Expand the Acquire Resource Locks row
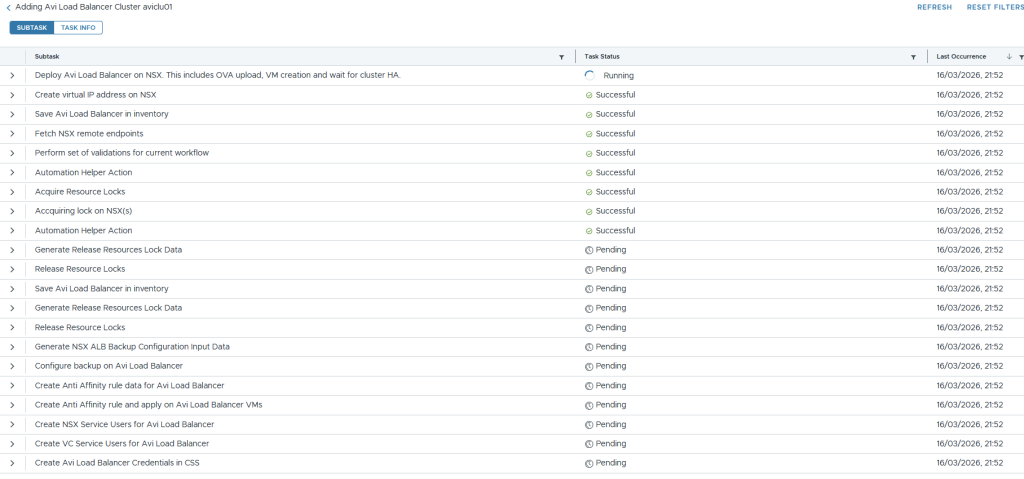The height and width of the screenshot is (479, 1024). pyautogui.click(x=12, y=192)
